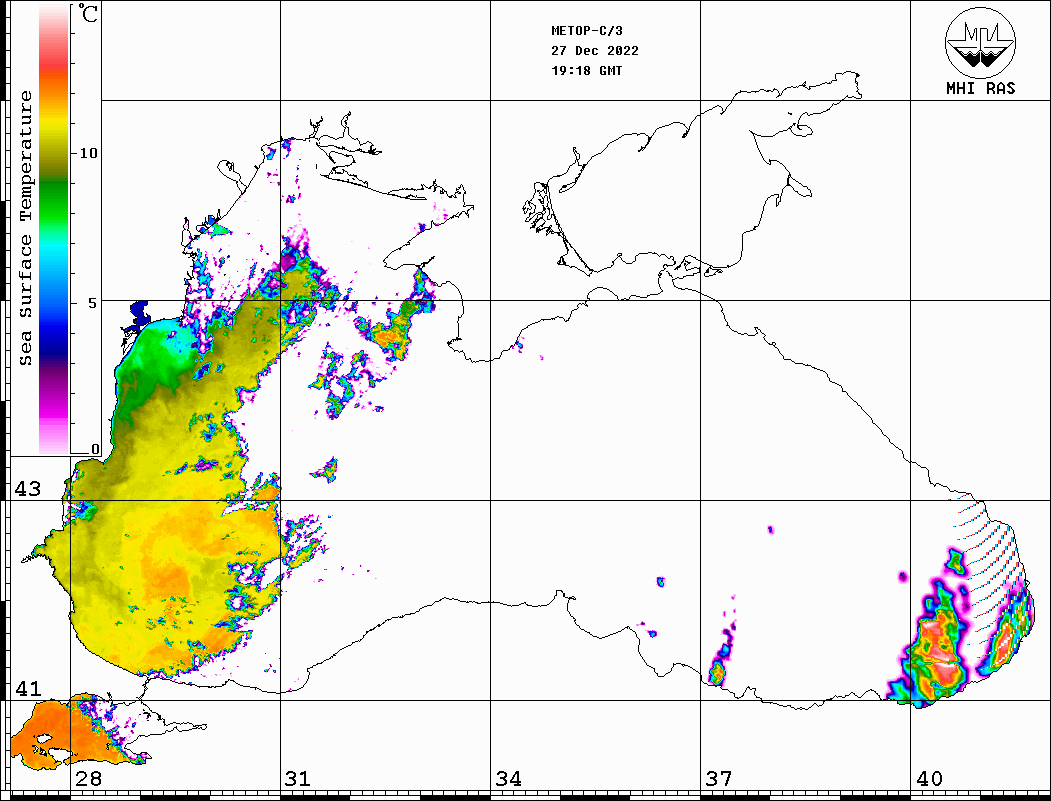Click the 'Sea Surface Temperature' vertical label
Viewport: 1051px width, 801px height.
click(25, 228)
